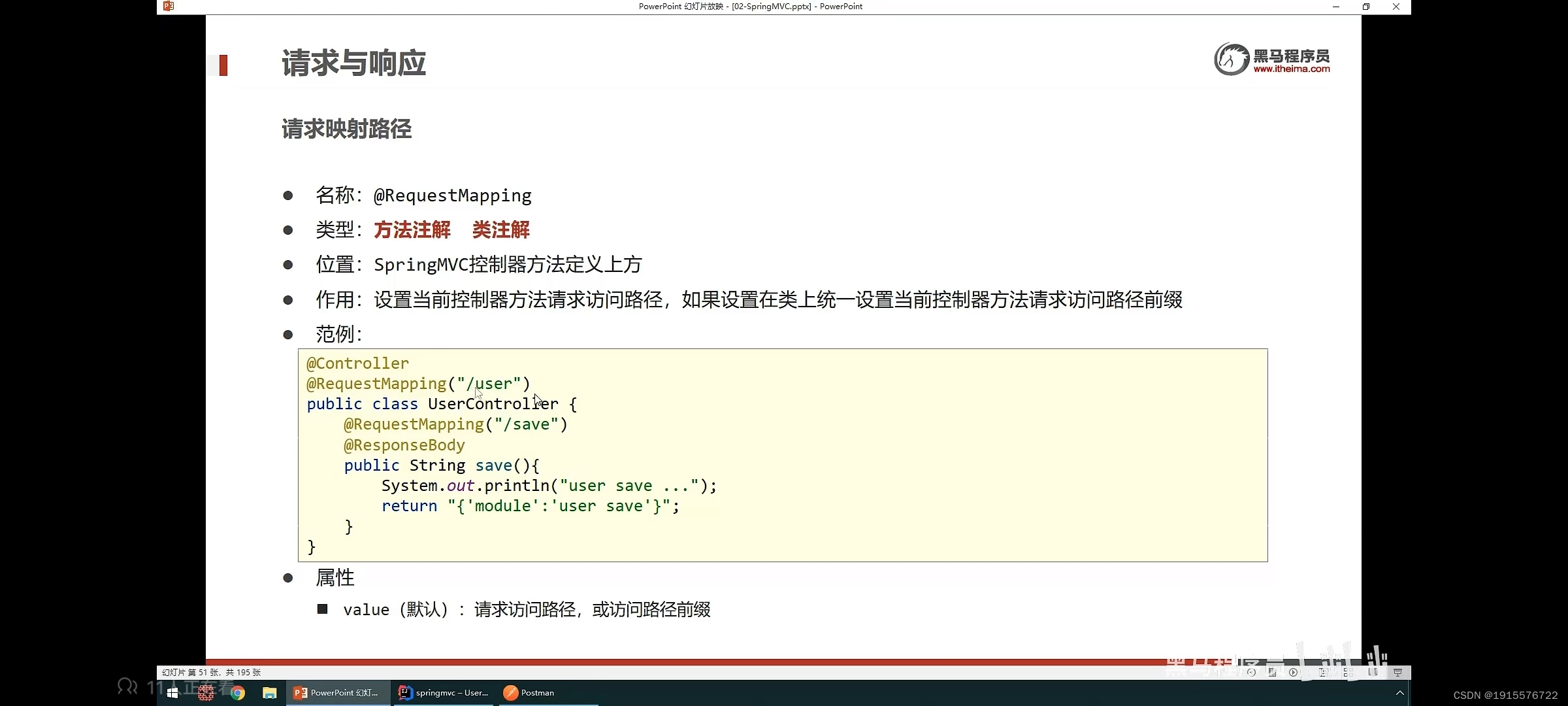The width and height of the screenshot is (1568, 706).
Task: Click the text @RequestMapping after 名称
Action: point(453,195)
